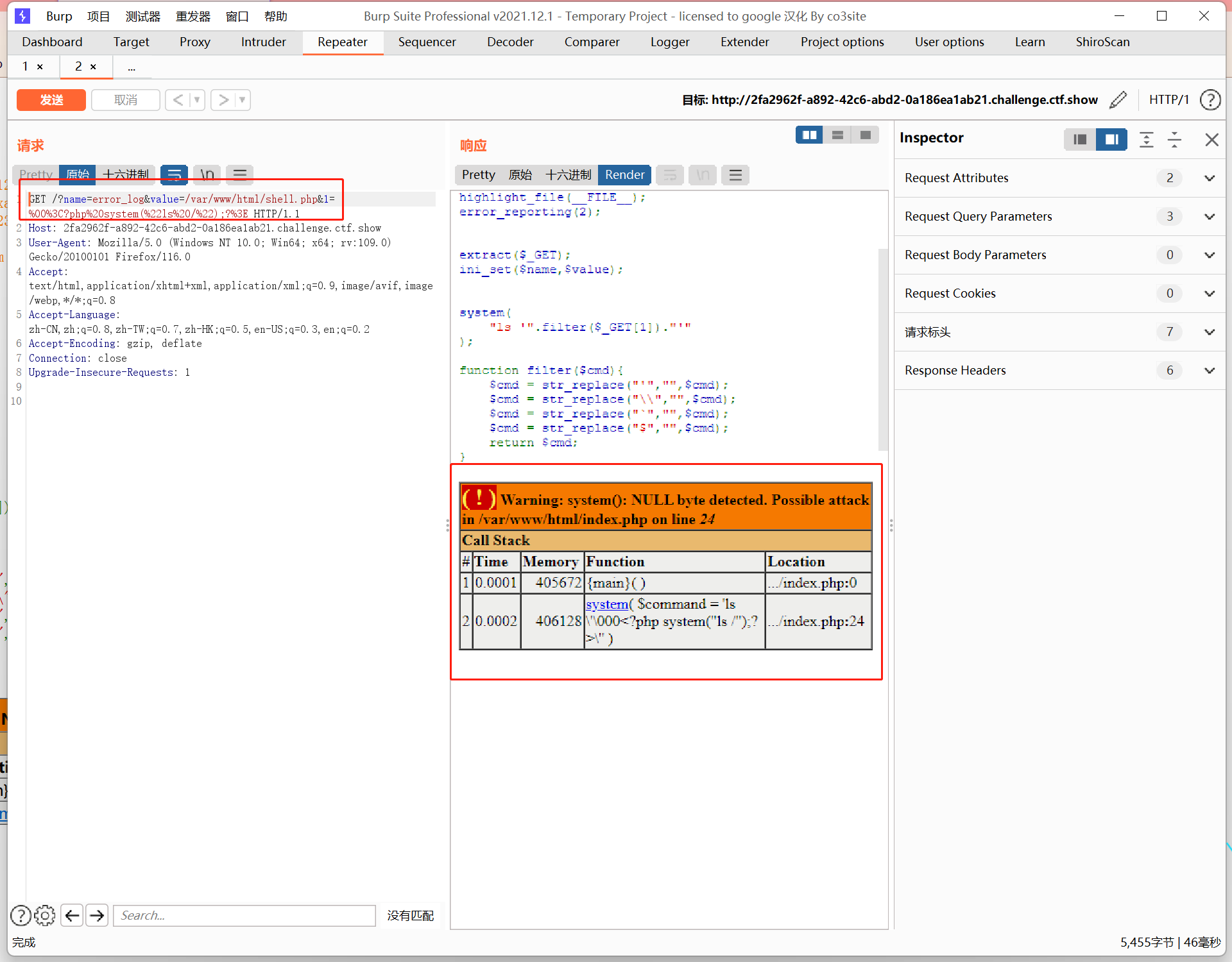This screenshot has width=1232, height=962.
Task: Go to next search match arrow
Action: [97, 915]
